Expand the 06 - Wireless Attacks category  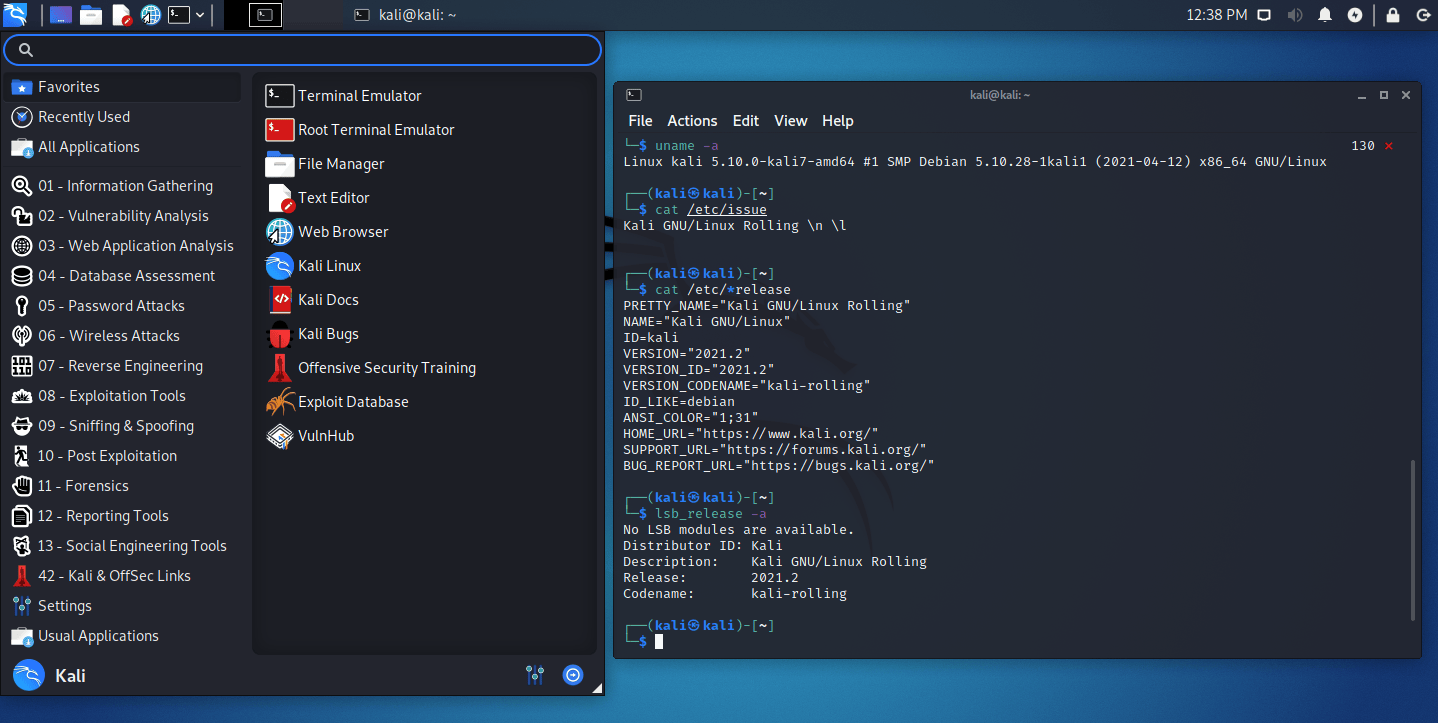pos(108,336)
